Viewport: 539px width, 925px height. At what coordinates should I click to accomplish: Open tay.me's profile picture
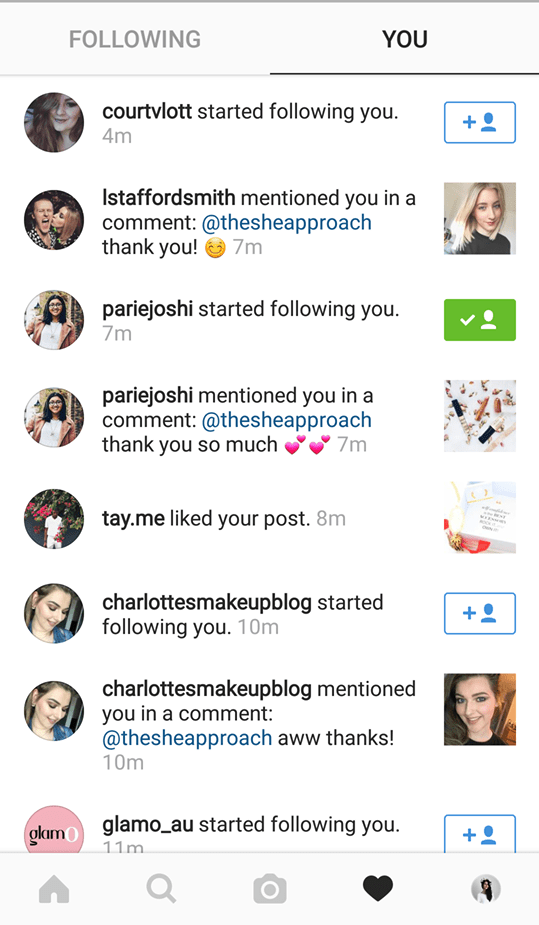(x=54, y=519)
